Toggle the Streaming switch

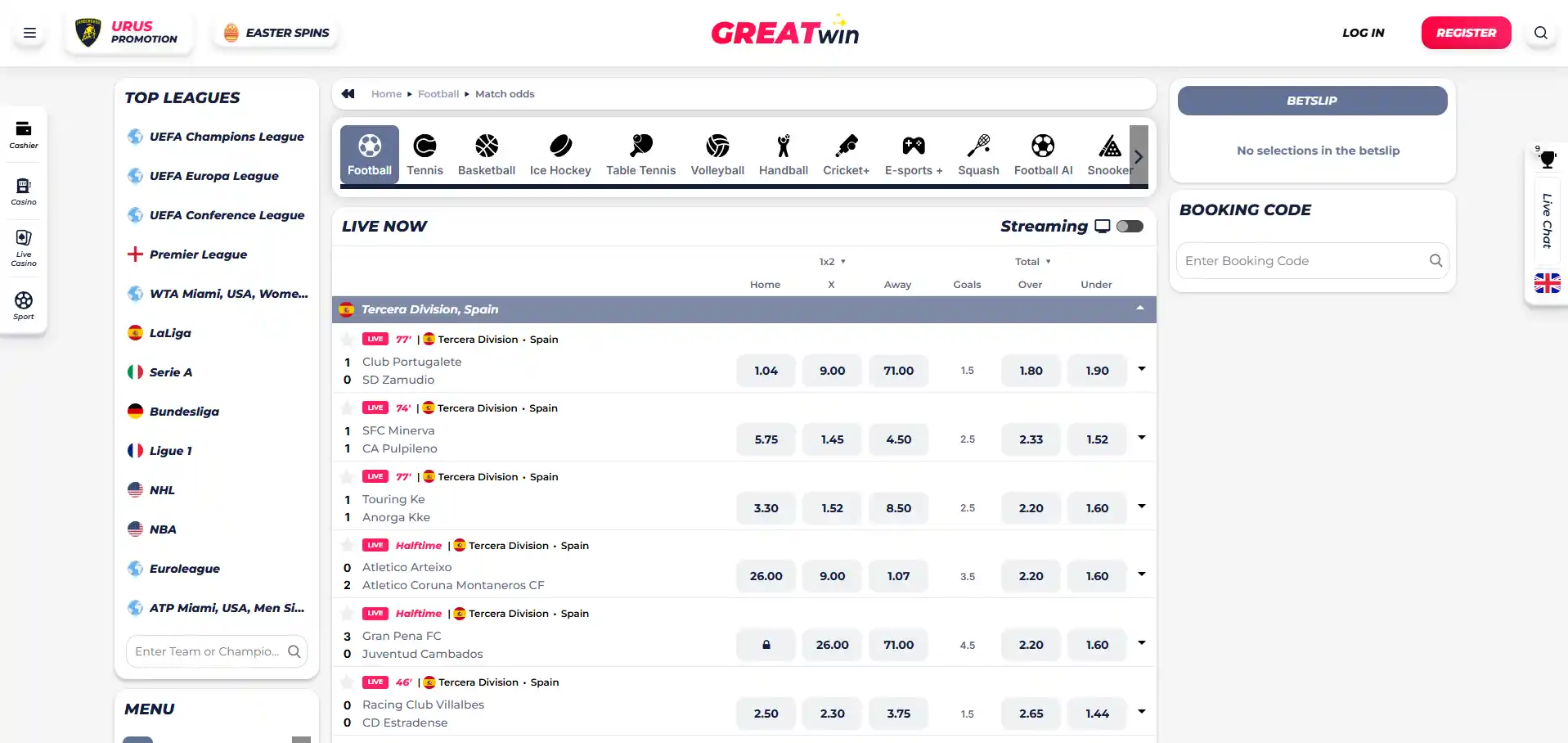(x=1130, y=226)
